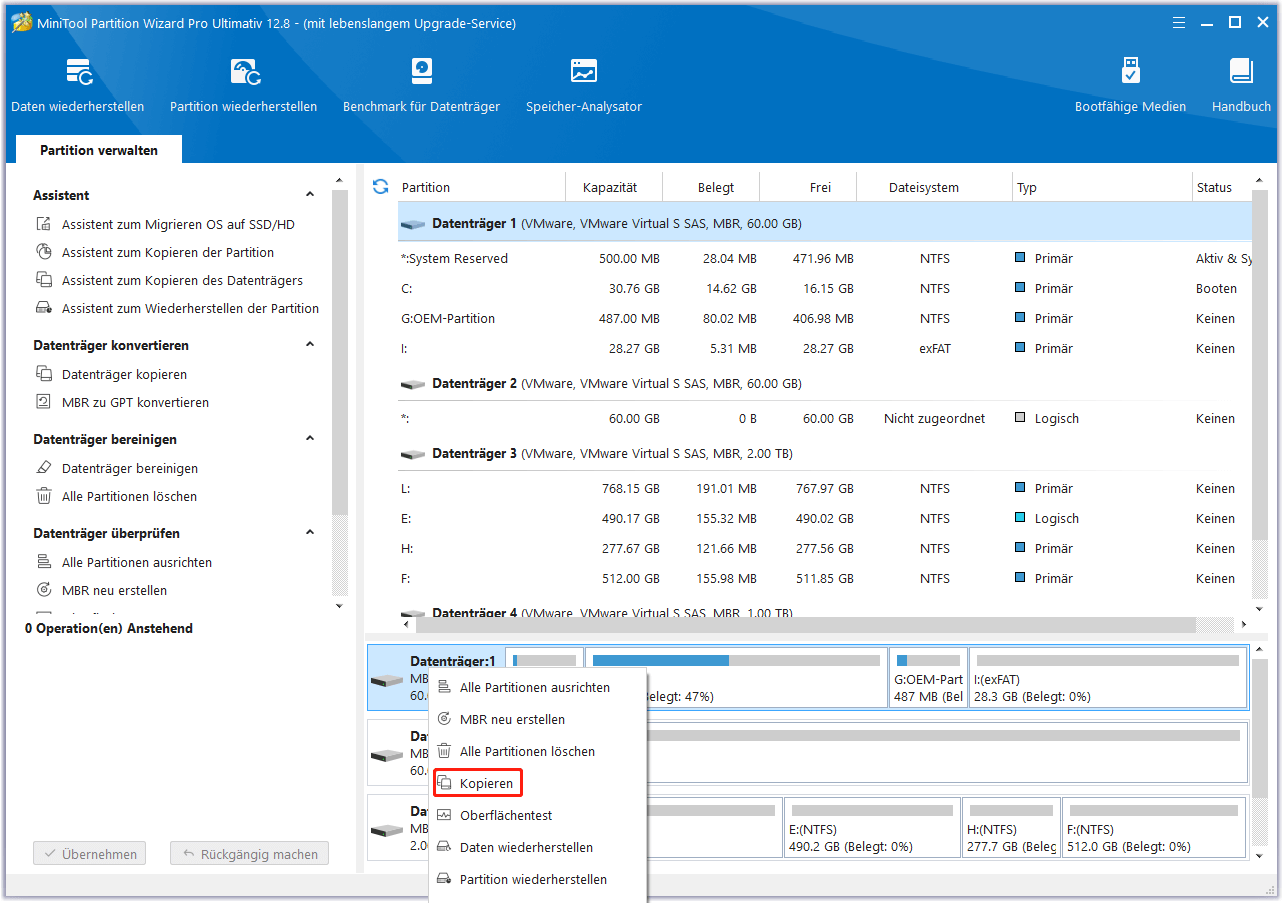Select I: exFAT partition row
This screenshot has height=903, width=1283.
pyautogui.click(x=825, y=348)
